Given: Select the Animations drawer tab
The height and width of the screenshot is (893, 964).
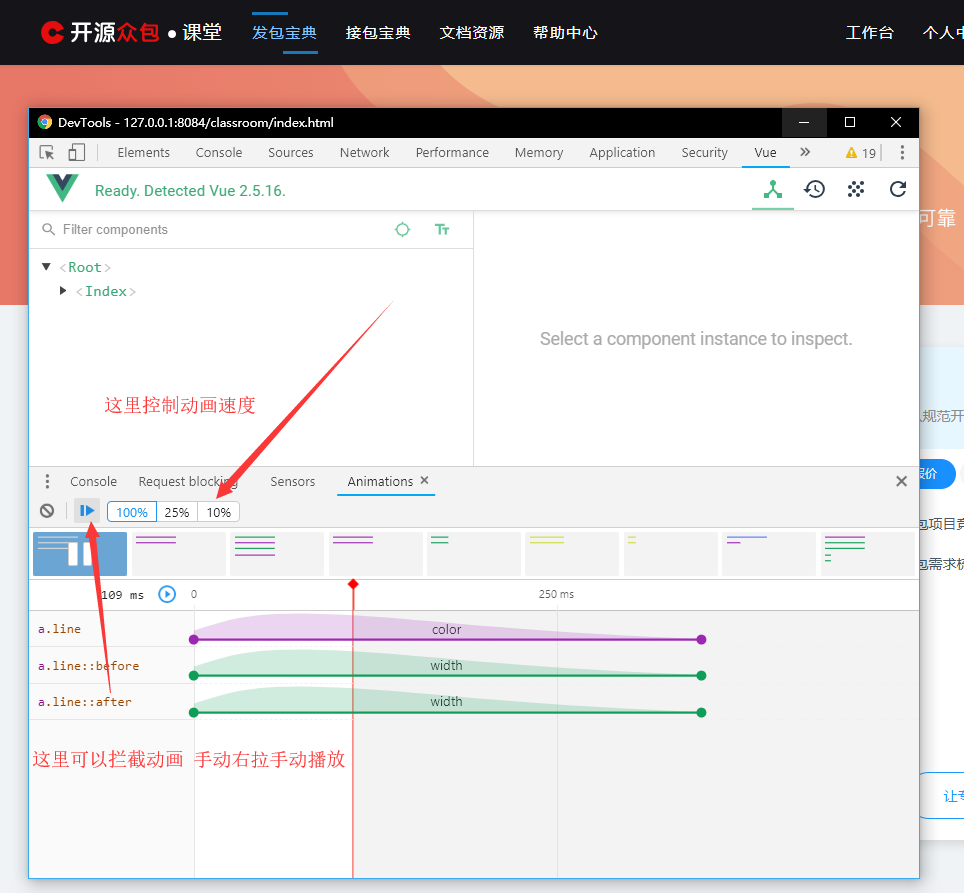Looking at the screenshot, I should coord(380,481).
